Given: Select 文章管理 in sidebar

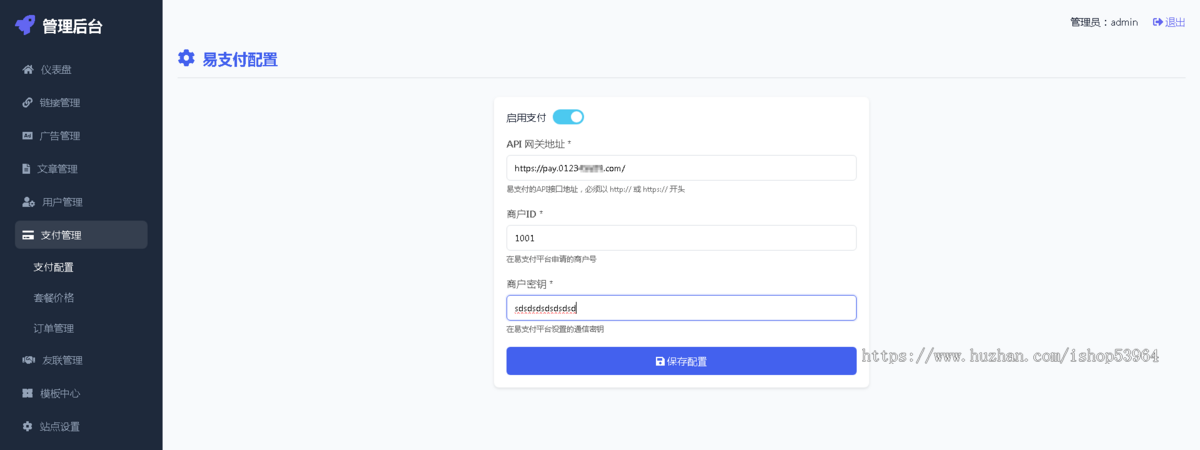Looking at the screenshot, I should point(81,169).
